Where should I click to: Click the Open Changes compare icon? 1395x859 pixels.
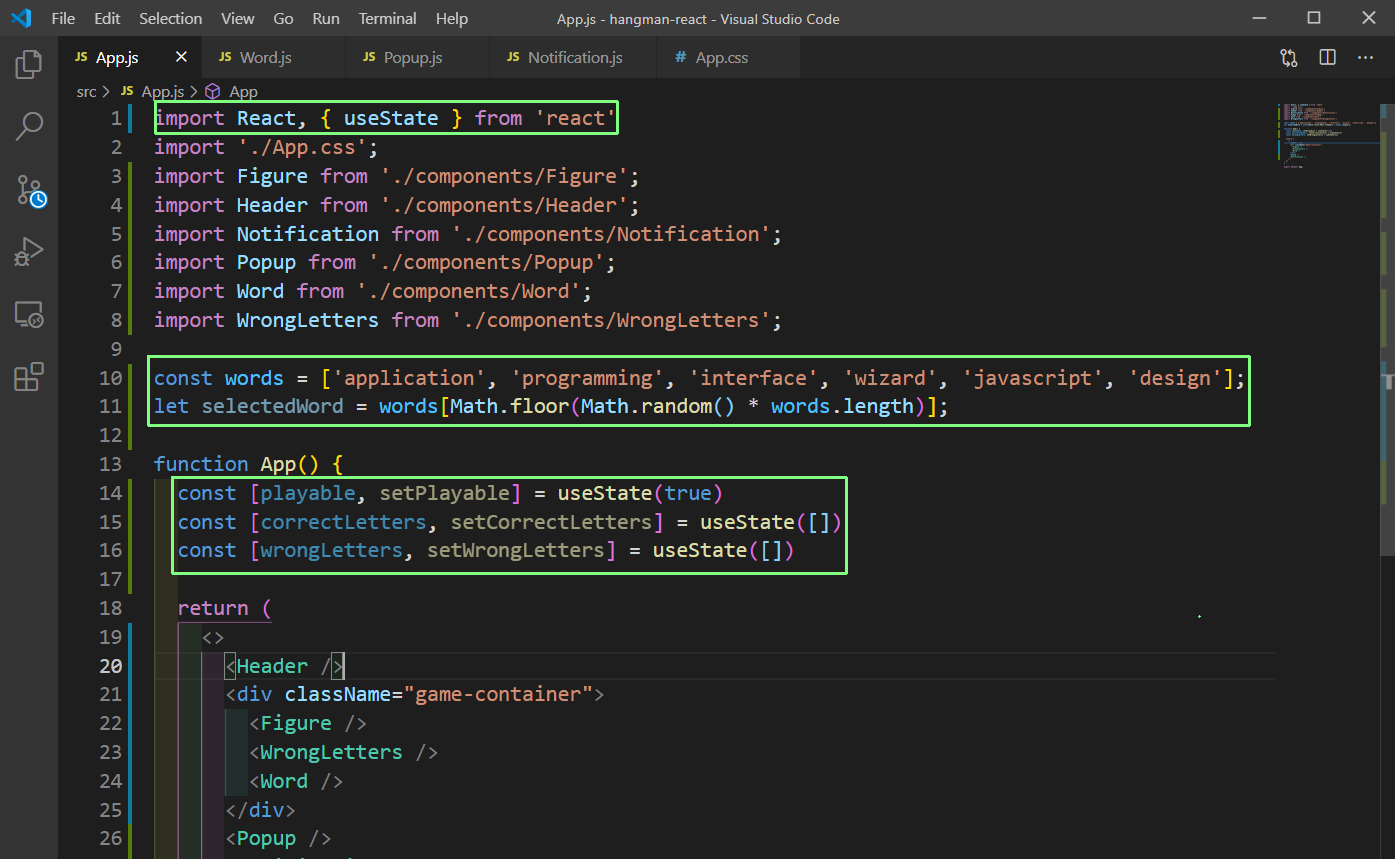[x=1289, y=58]
